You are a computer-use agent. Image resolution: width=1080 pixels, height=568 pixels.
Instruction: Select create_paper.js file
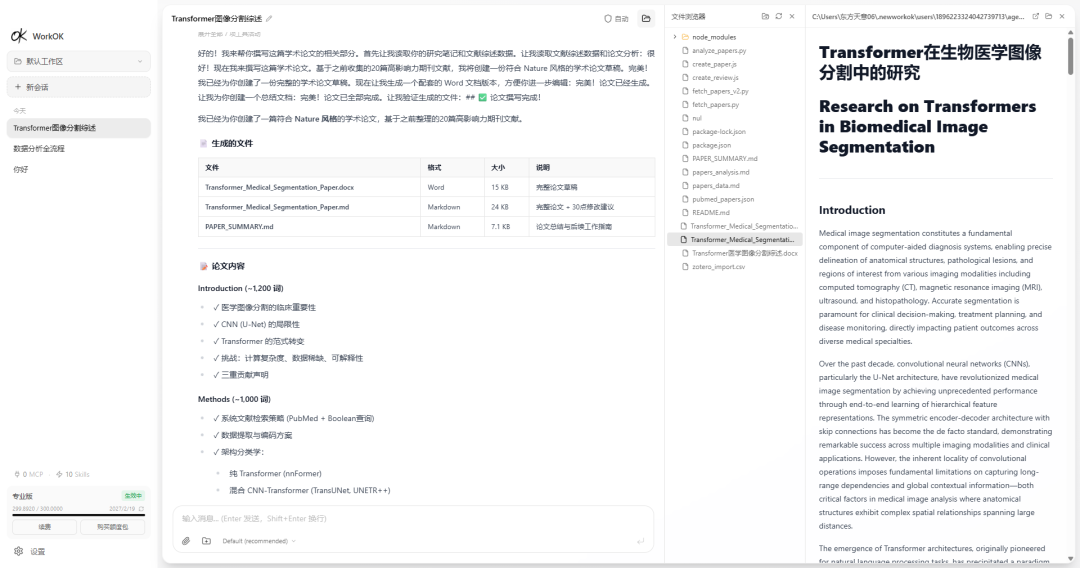coord(735,64)
